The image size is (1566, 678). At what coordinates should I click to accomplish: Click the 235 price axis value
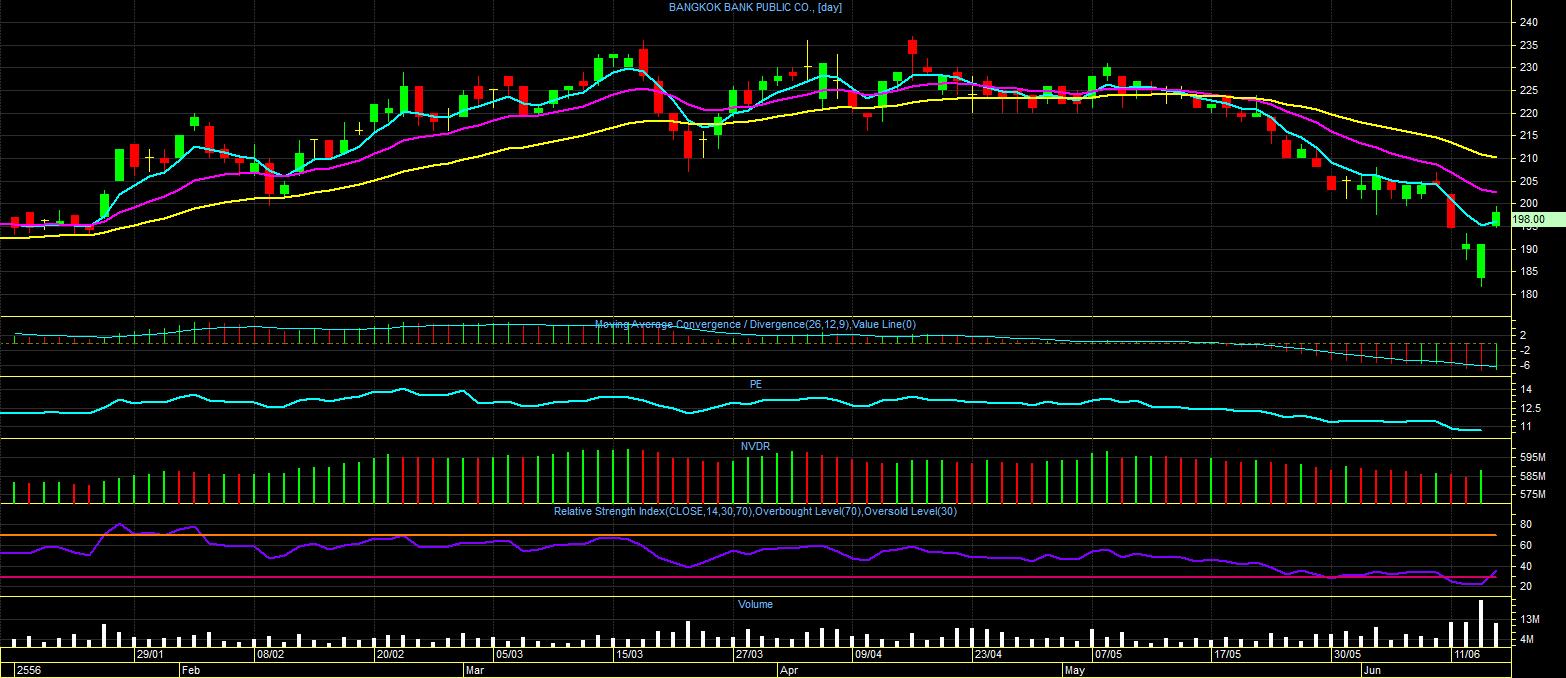1529,45
